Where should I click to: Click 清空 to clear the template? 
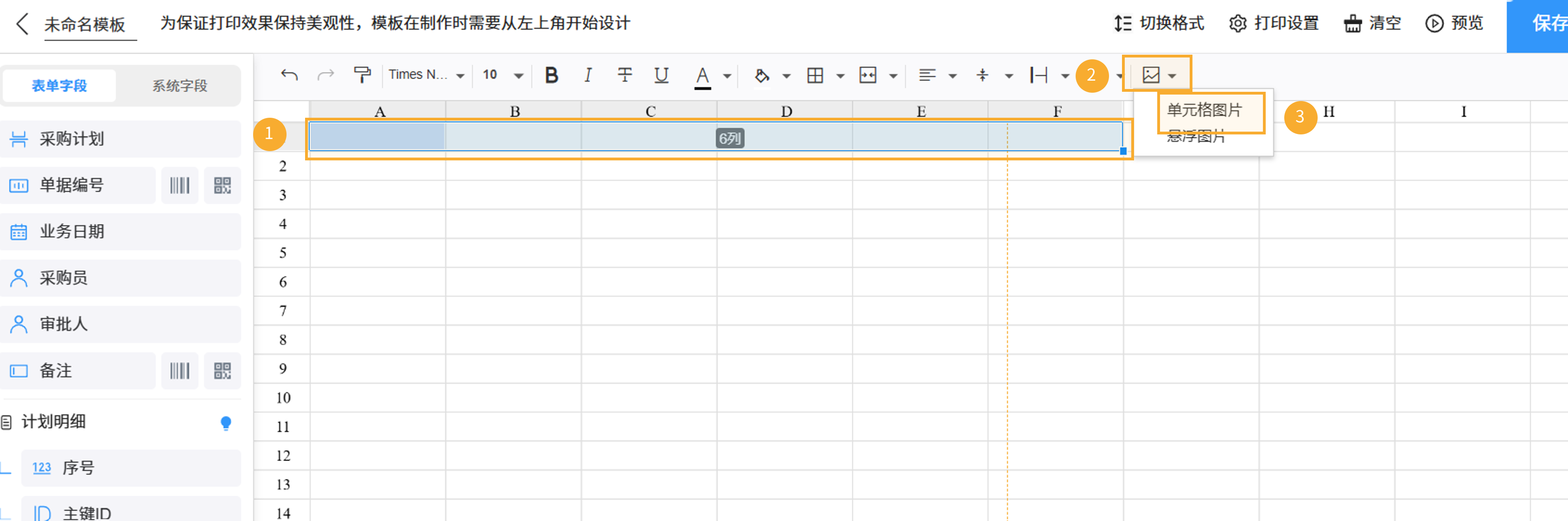[1373, 24]
